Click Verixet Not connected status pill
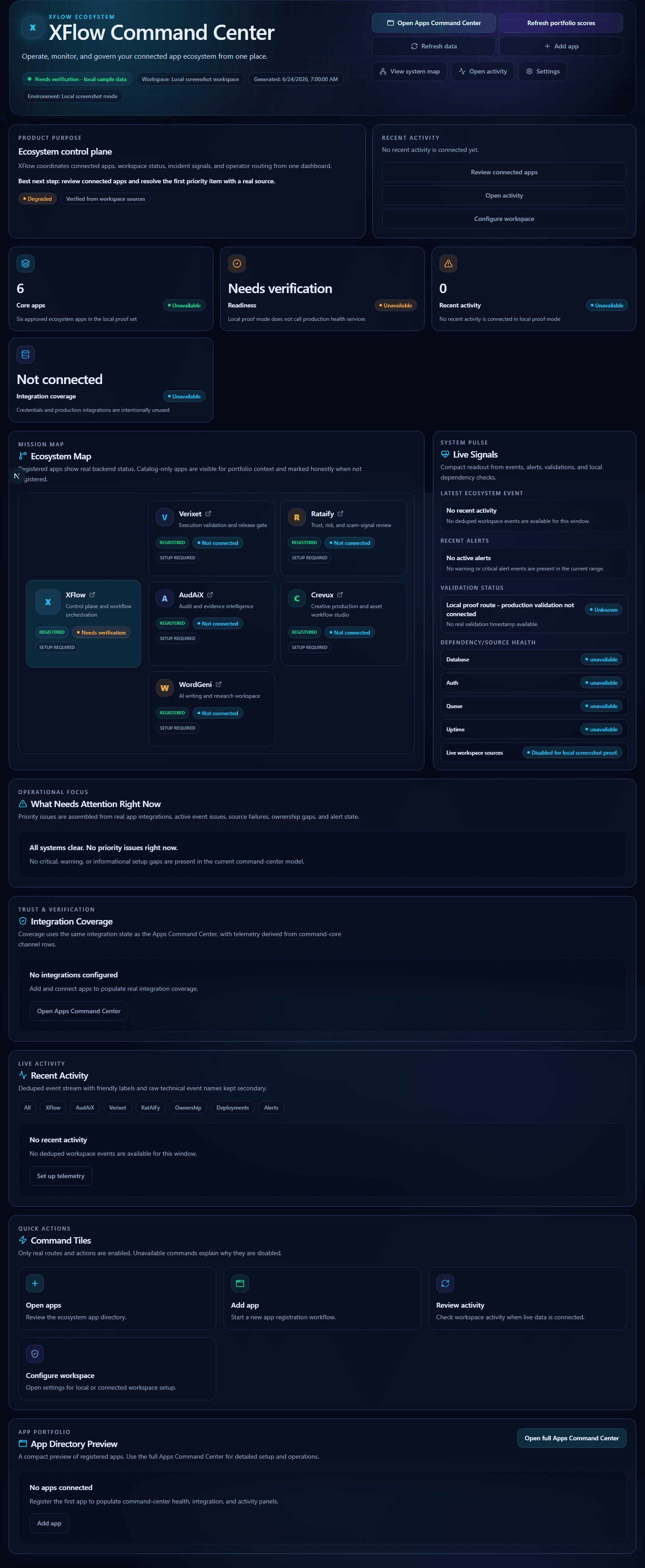645x1568 pixels. coord(218,543)
